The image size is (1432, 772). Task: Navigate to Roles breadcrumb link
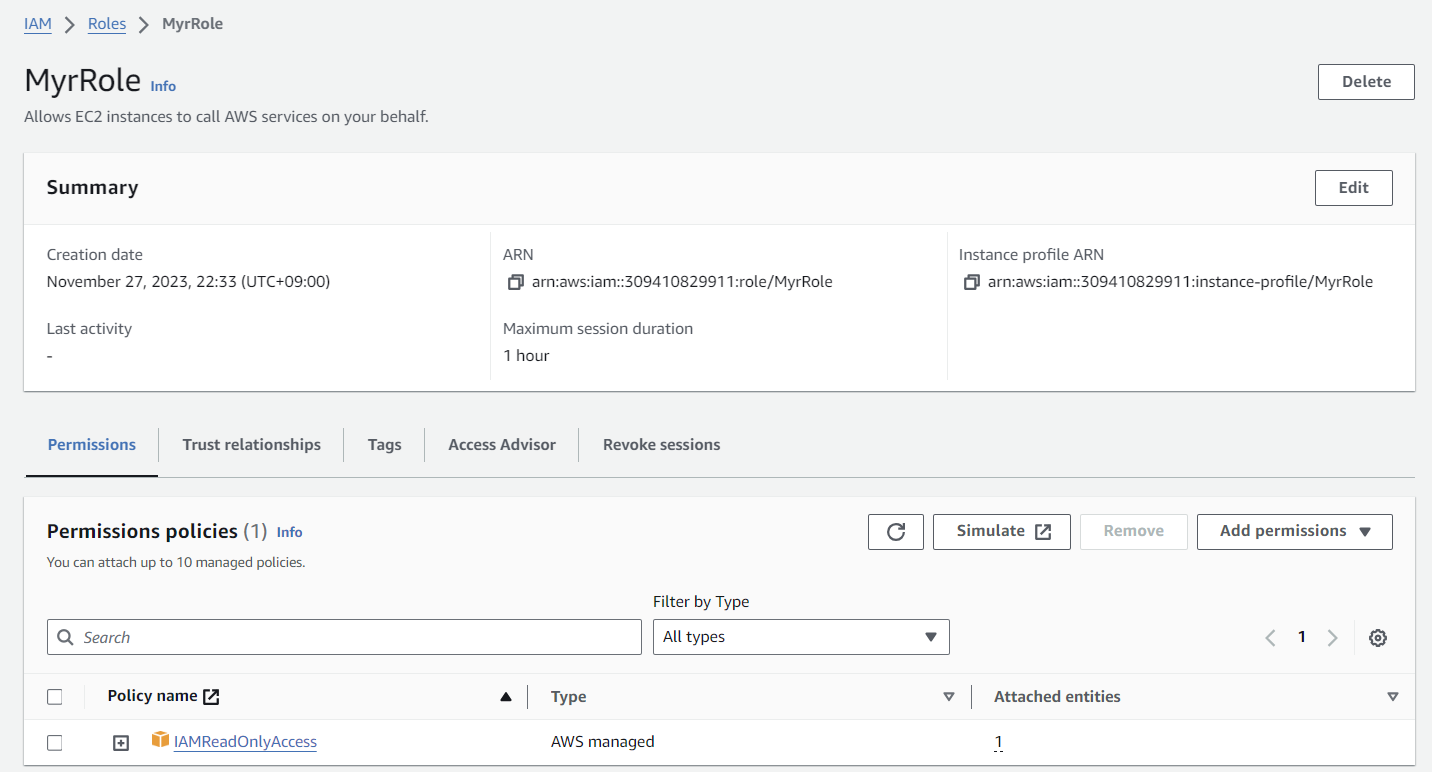point(107,24)
